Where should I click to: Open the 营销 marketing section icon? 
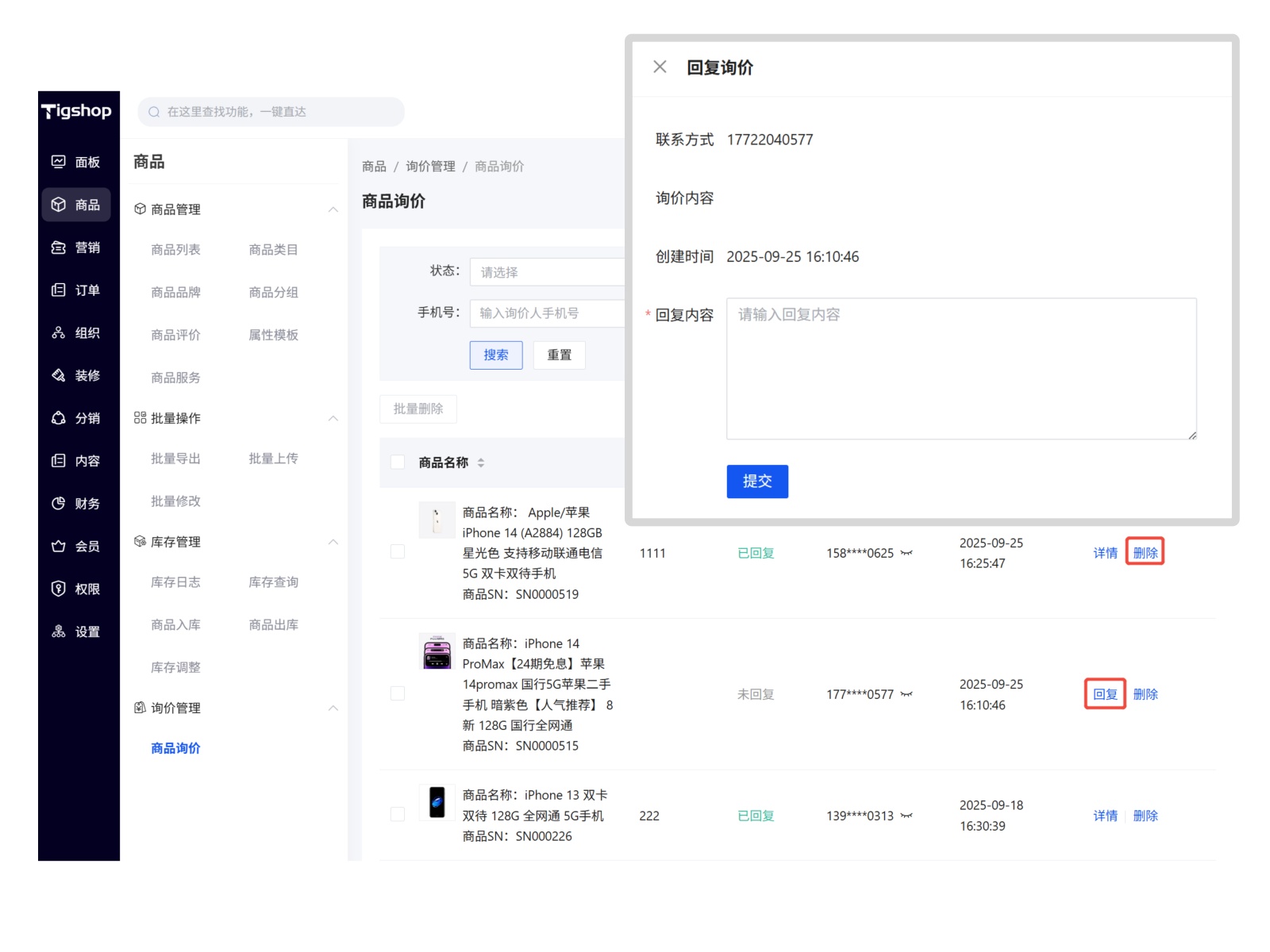[59, 248]
